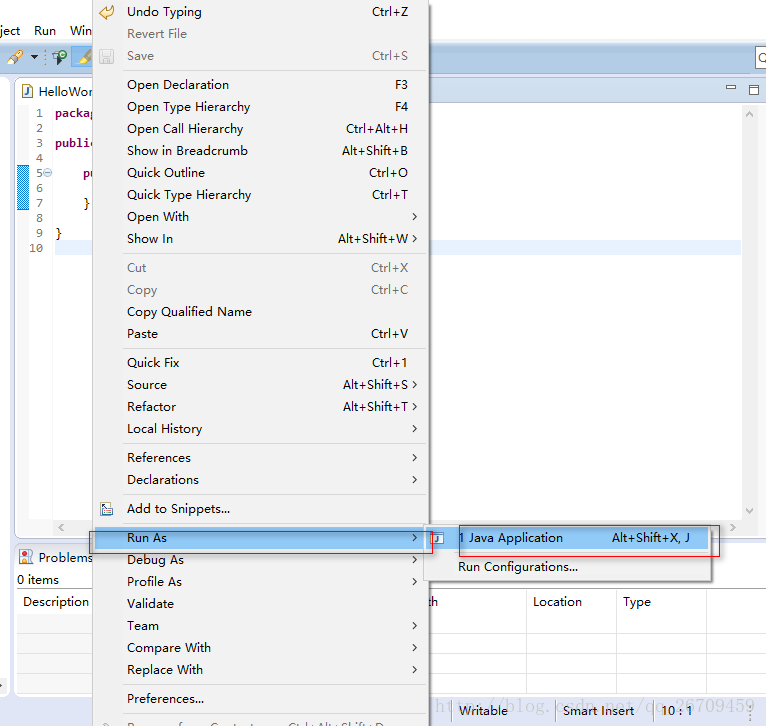
Task: Select Add to Snippets...
Action: 261,509
